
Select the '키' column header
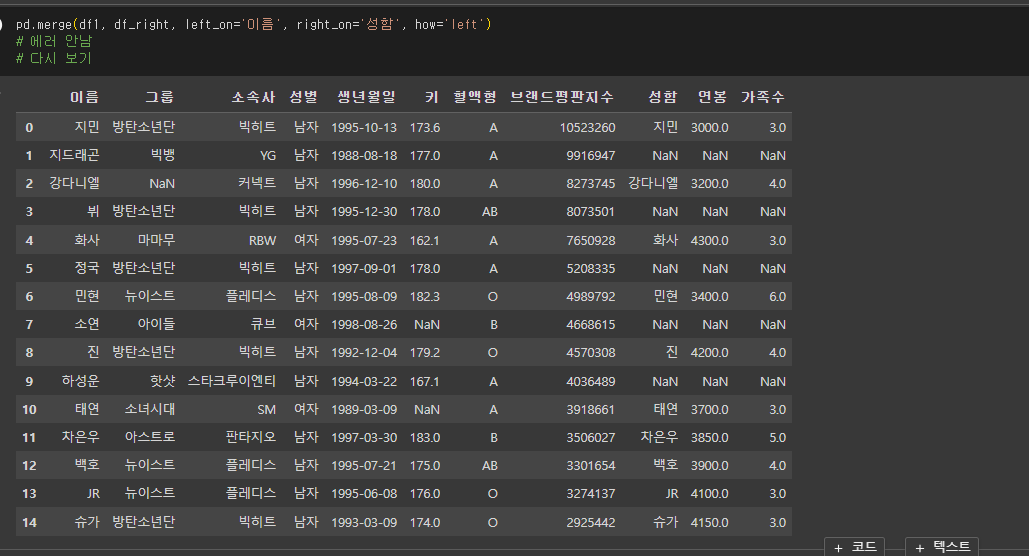pyautogui.click(x=432, y=97)
